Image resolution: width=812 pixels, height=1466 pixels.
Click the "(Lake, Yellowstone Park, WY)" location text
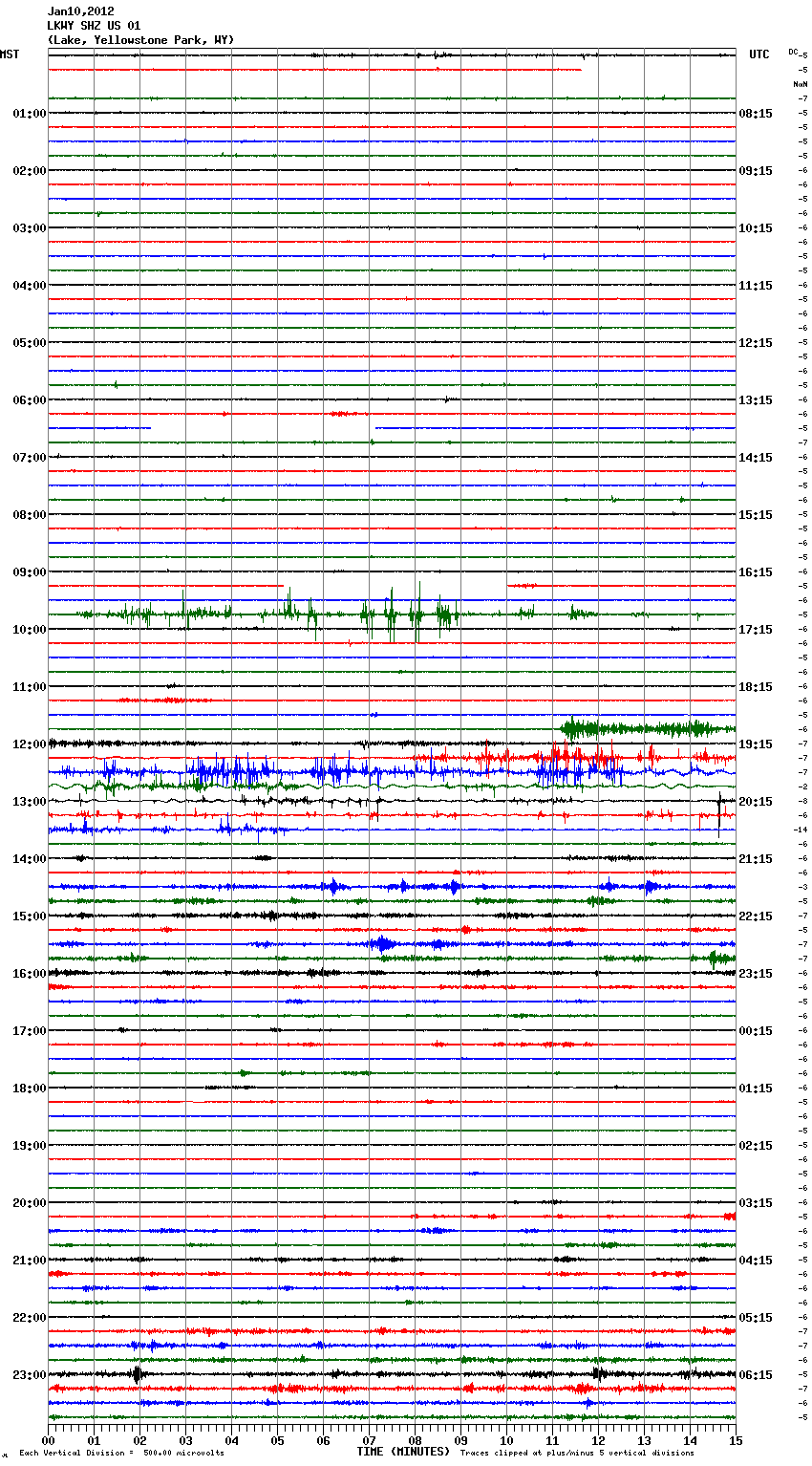140,40
